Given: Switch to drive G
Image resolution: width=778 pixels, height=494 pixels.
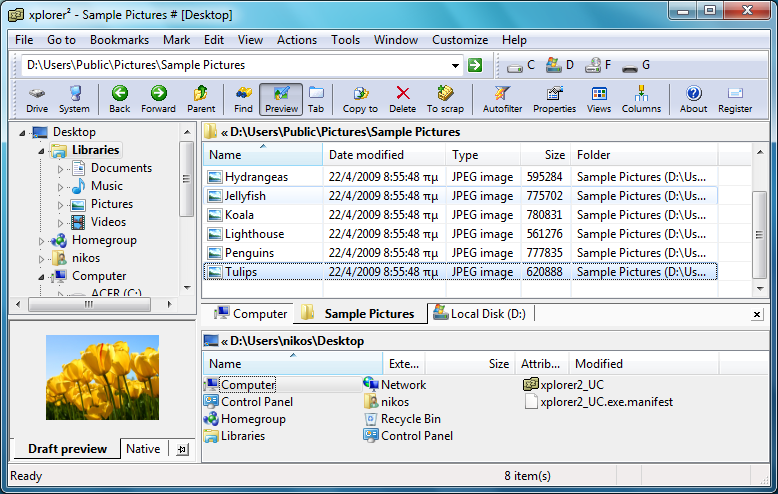Looking at the screenshot, I should pos(636,65).
